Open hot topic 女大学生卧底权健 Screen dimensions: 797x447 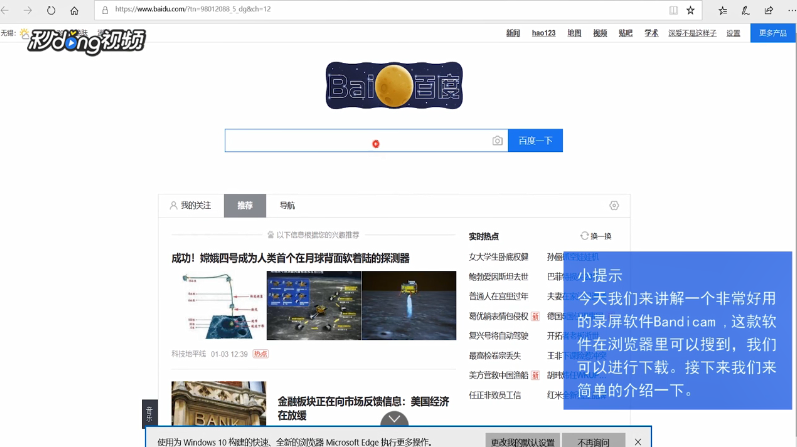tap(498, 257)
